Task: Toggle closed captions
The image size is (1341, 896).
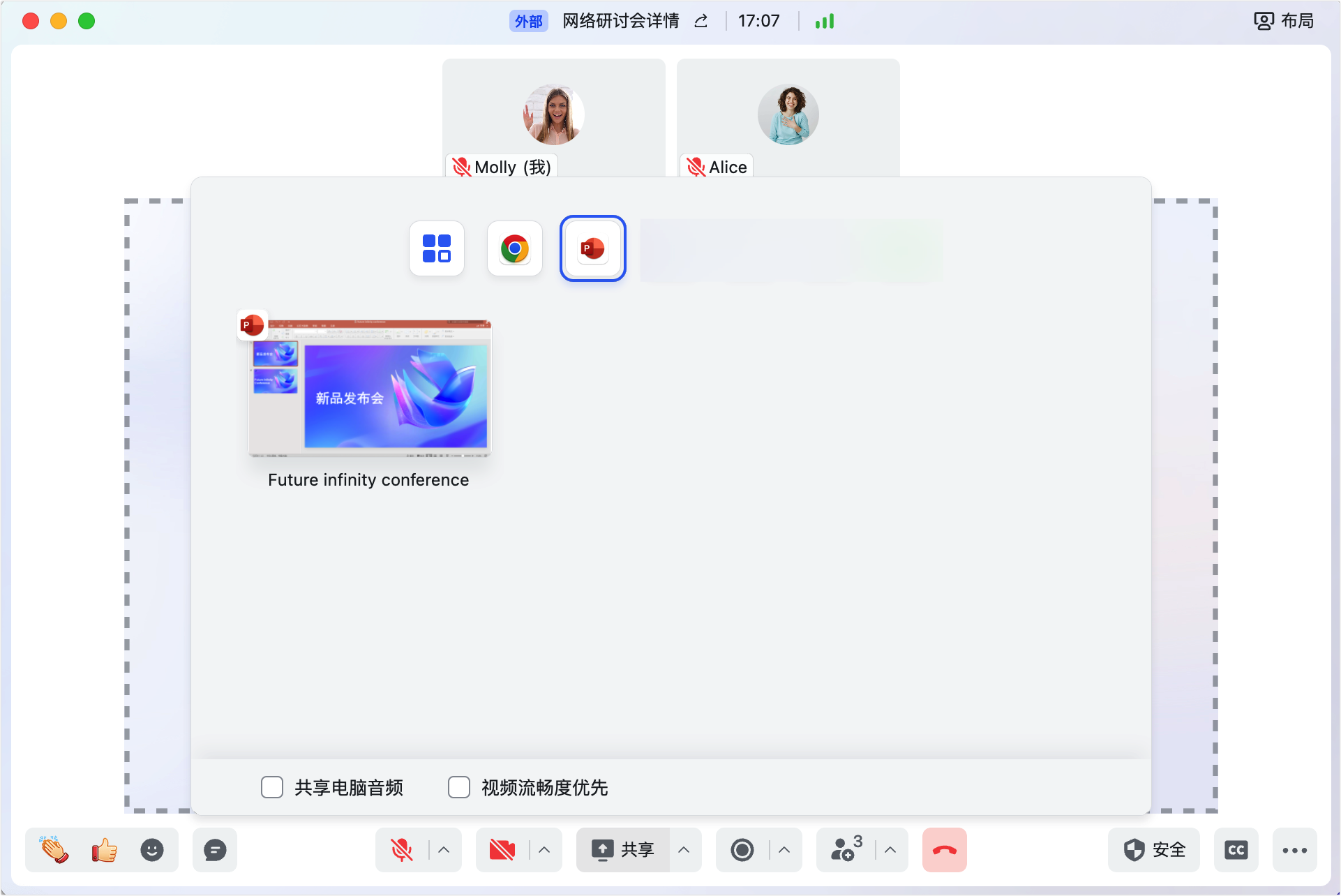Action: (x=1236, y=849)
